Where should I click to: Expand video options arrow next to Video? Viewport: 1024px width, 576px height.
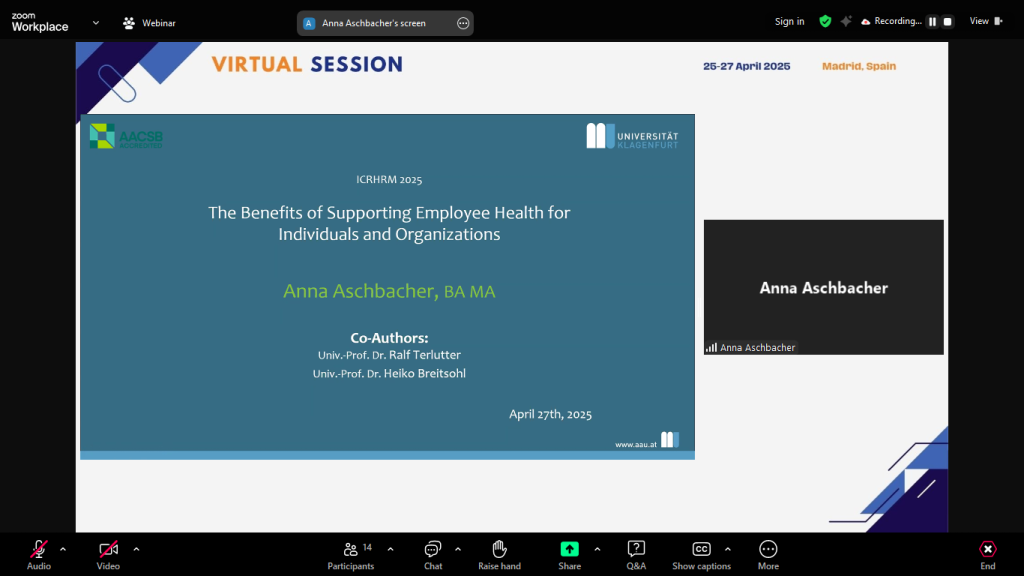(x=136, y=549)
